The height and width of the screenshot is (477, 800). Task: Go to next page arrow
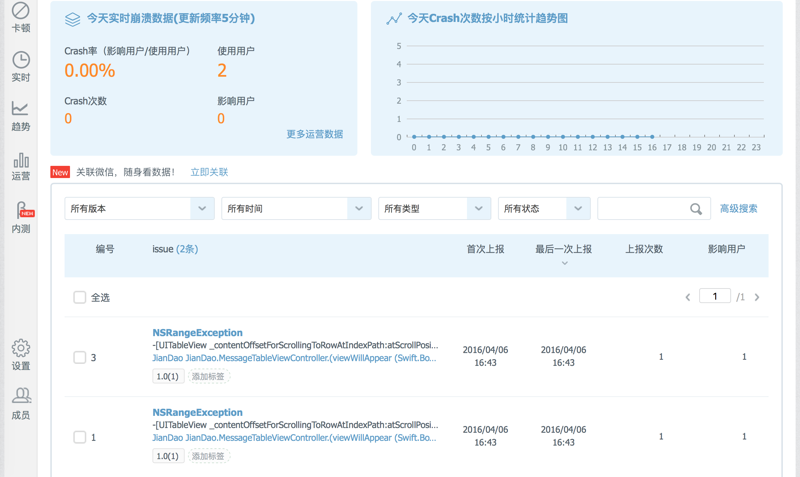click(757, 297)
